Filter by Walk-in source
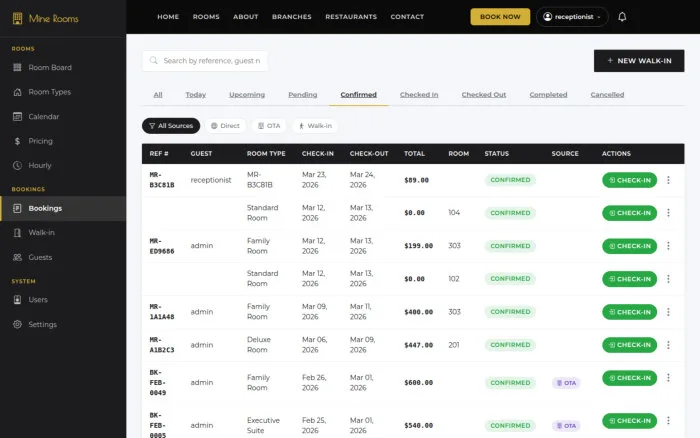 coord(315,126)
